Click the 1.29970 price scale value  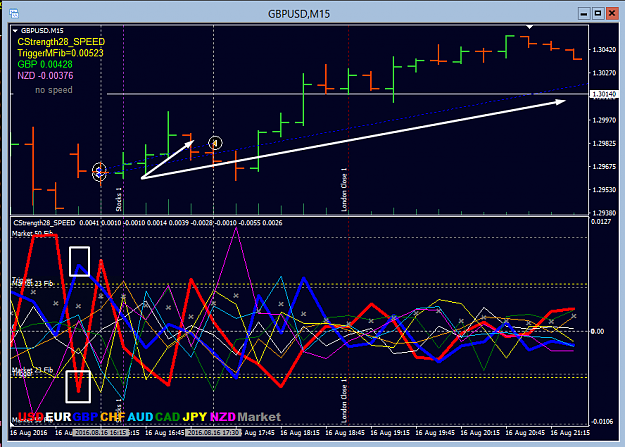pos(604,120)
